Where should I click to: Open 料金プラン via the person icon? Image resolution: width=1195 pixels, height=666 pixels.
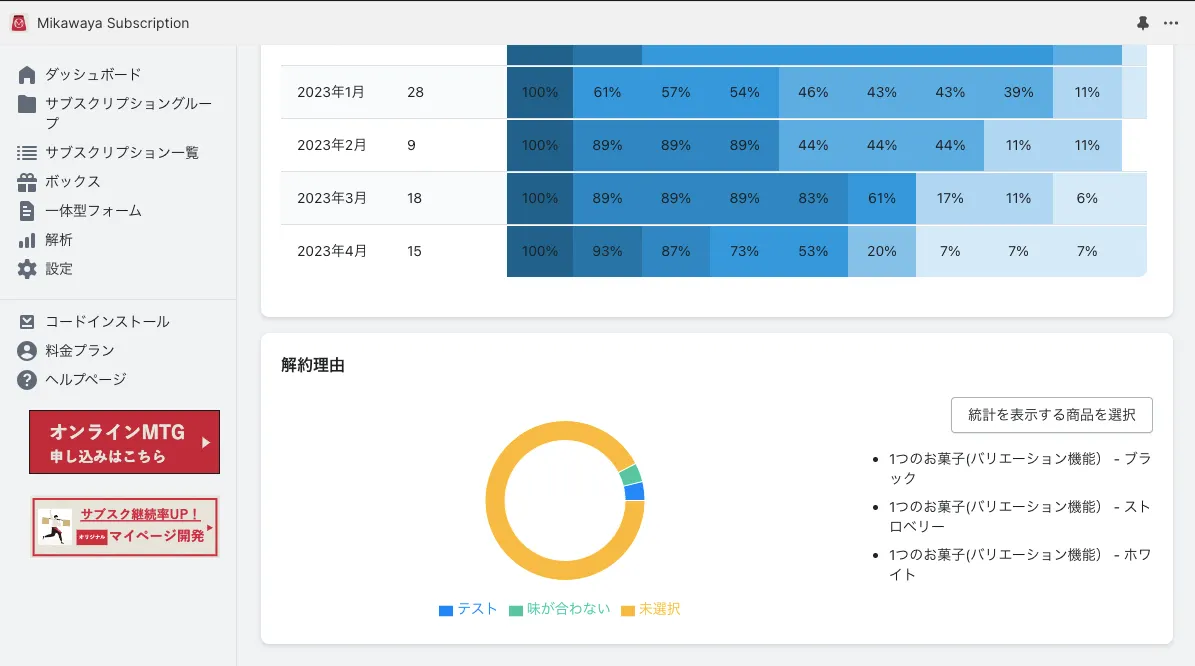27,351
